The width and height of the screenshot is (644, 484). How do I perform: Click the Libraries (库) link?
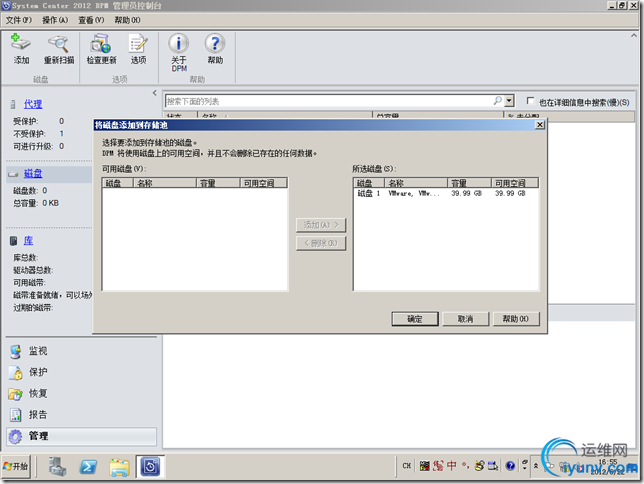tap(28, 241)
